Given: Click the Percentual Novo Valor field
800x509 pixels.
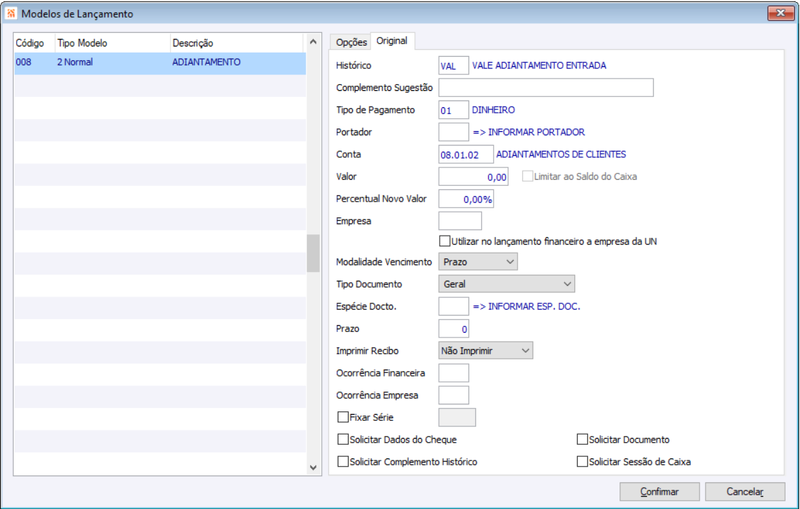Looking at the screenshot, I should tap(466, 199).
